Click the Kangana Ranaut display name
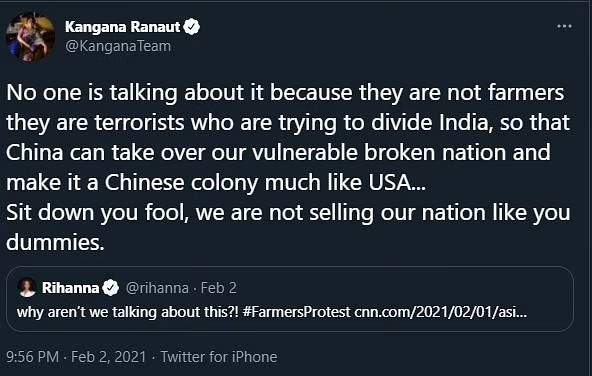This screenshot has height=376, width=592. click(122, 27)
